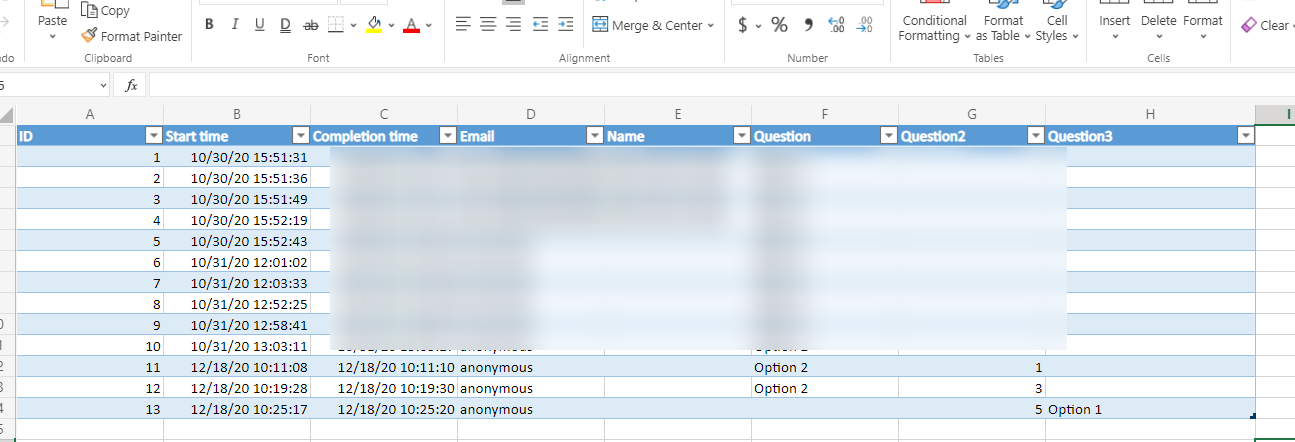Screen dimensions: 1295x442
Task: Apply currency format with dollar icon
Action: click(743, 25)
